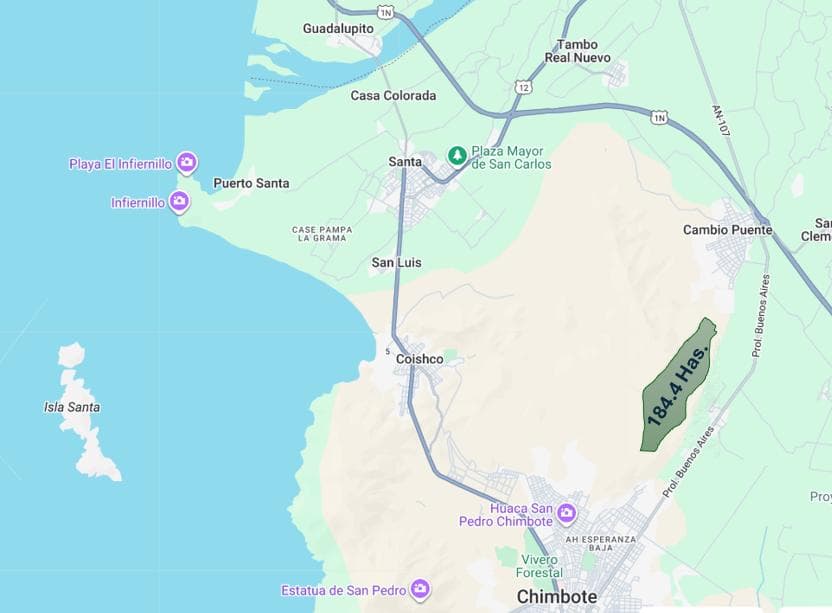Image resolution: width=832 pixels, height=613 pixels.
Task: Click the Tambo Real Nuevo label
Action: pos(577,51)
